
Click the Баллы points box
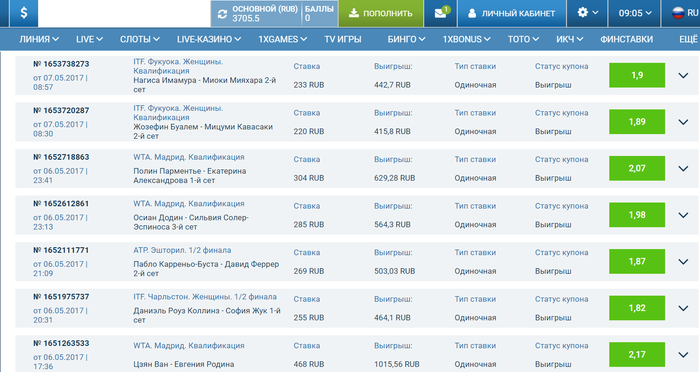tap(319, 13)
